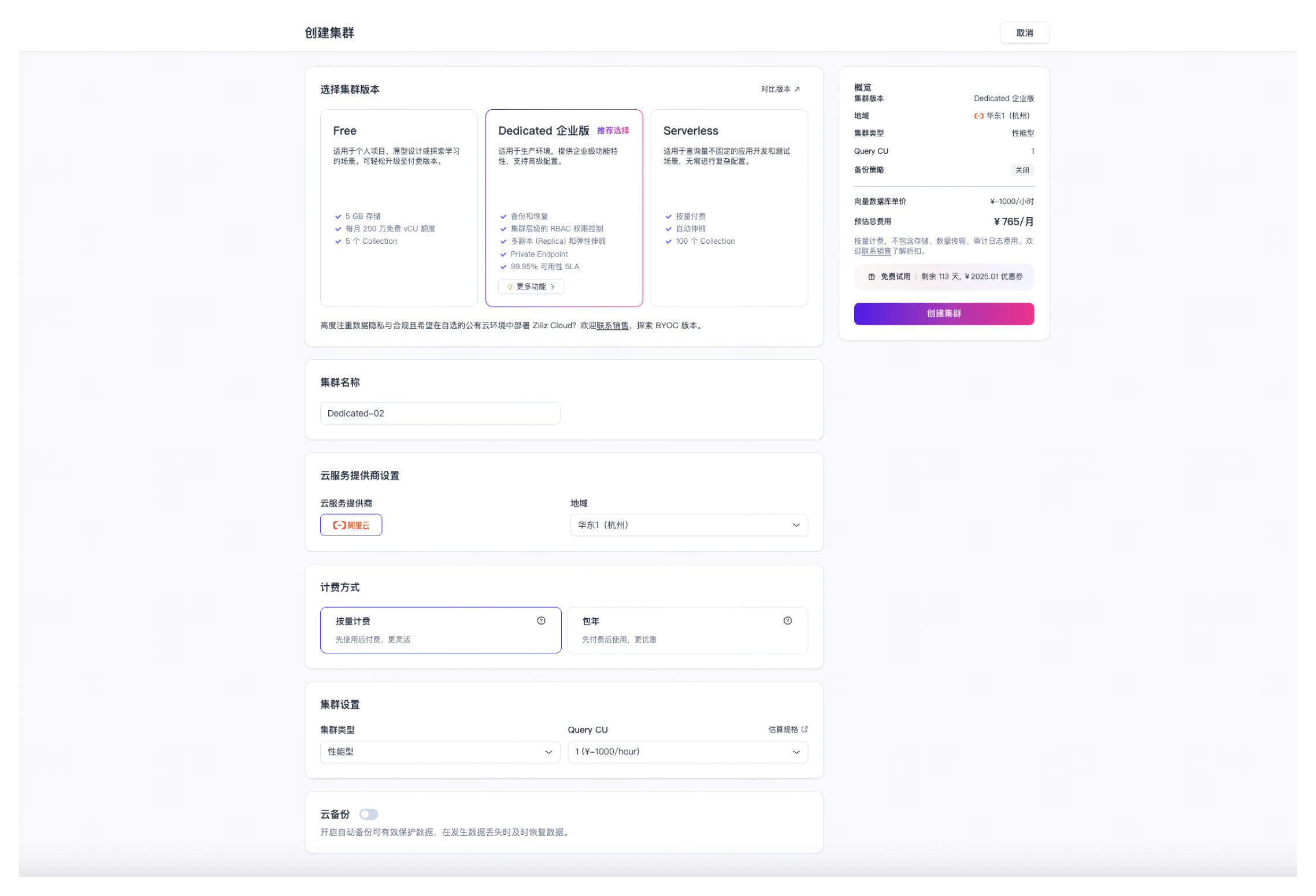
Task: Click the cluster name field Dedicated-02
Action: (x=440, y=413)
